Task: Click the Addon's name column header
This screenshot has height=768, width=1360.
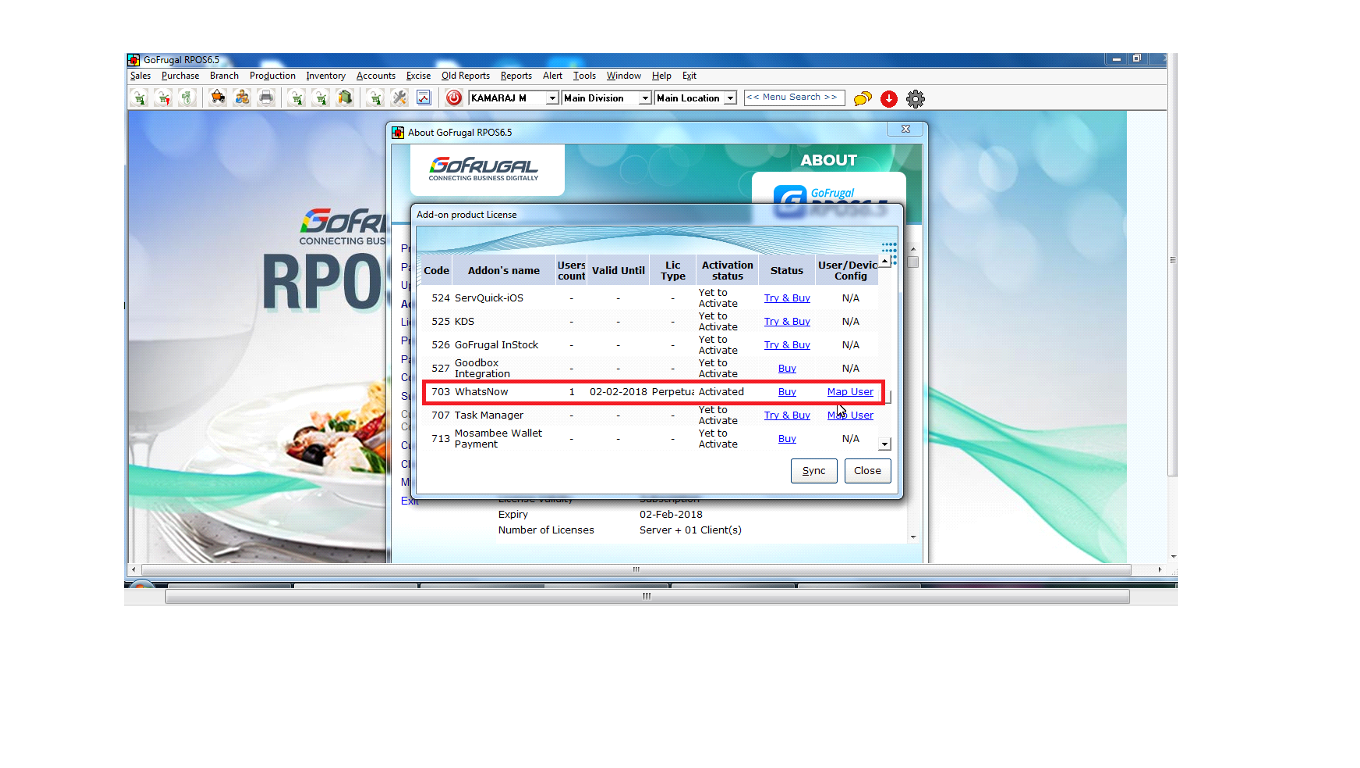Action: (x=504, y=271)
